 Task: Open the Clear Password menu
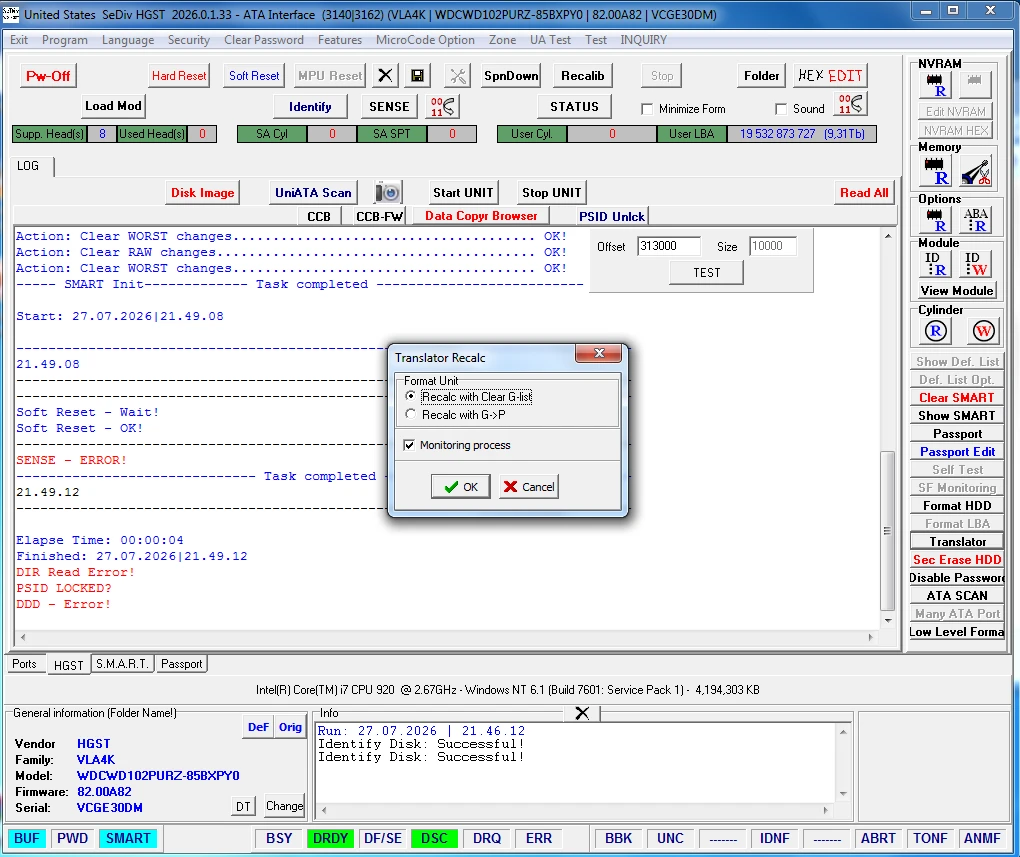[263, 40]
